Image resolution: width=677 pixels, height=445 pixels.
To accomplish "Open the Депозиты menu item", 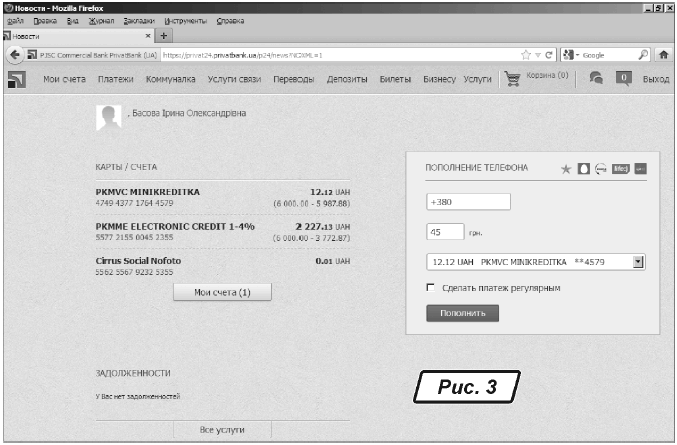I will (x=348, y=79).
